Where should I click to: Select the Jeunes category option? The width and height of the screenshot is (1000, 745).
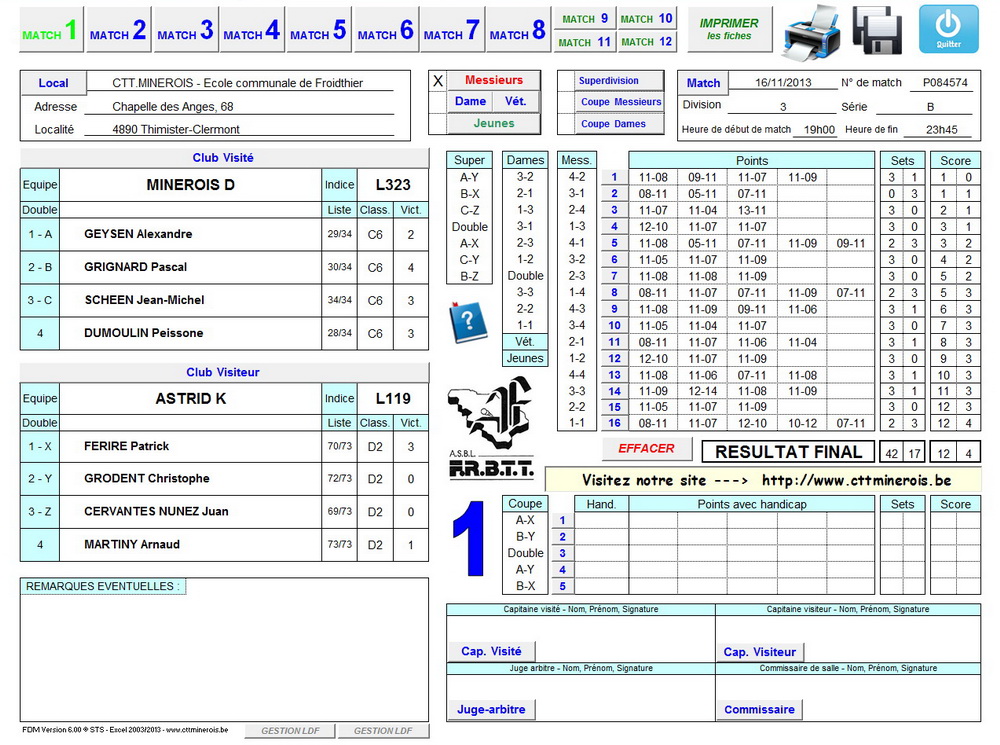click(x=494, y=123)
